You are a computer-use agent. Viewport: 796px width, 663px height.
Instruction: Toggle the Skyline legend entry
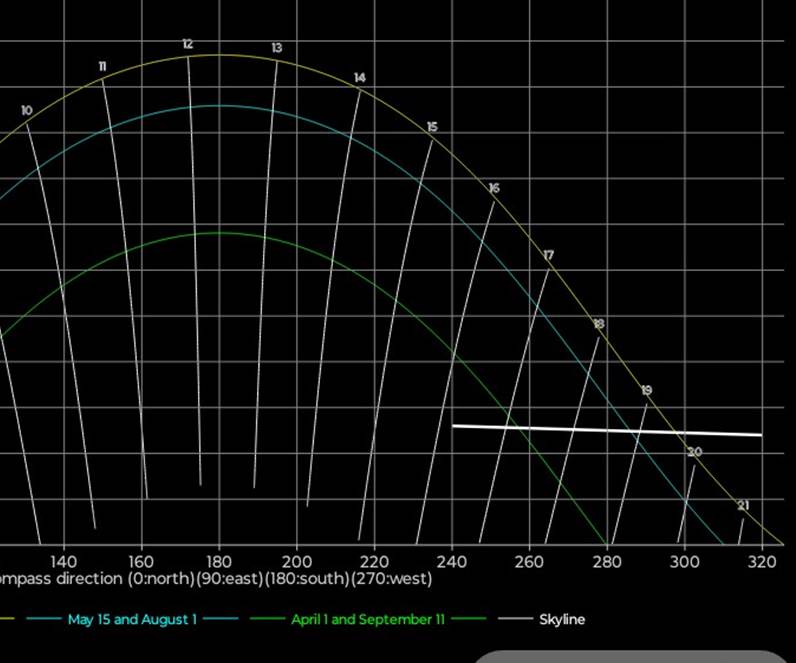point(561,620)
